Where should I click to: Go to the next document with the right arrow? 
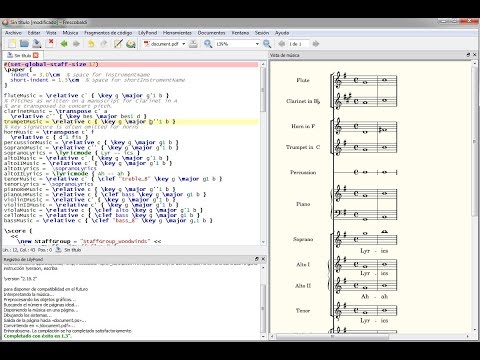tap(76, 44)
